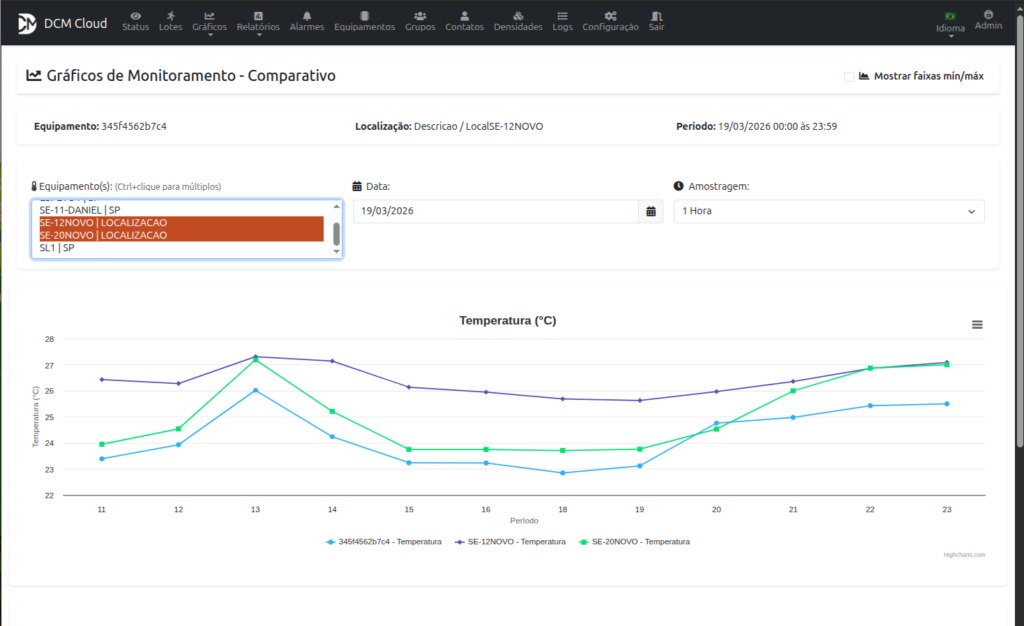Go to Grupos via the people icon

tap(420, 16)
